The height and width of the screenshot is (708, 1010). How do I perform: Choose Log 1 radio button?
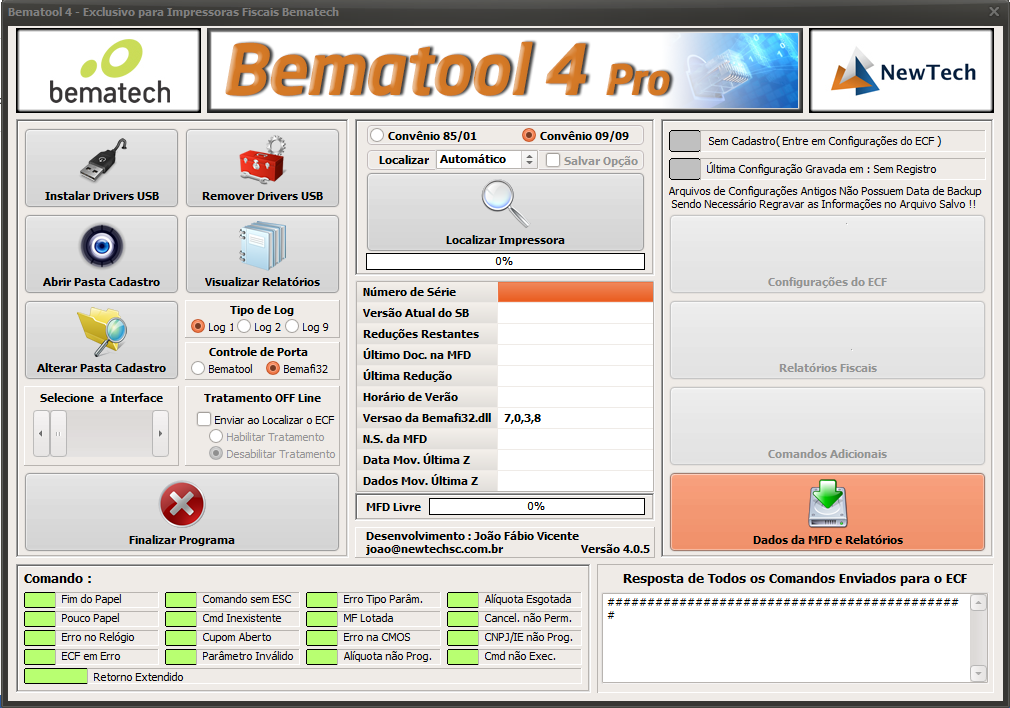(x=198, y=327)
